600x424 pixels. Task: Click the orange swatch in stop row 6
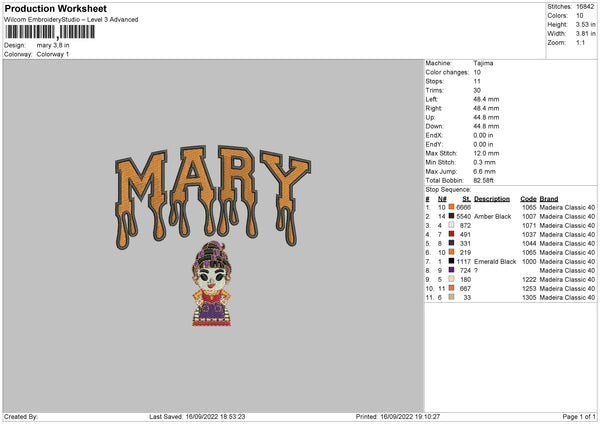[x=451, y=252]
